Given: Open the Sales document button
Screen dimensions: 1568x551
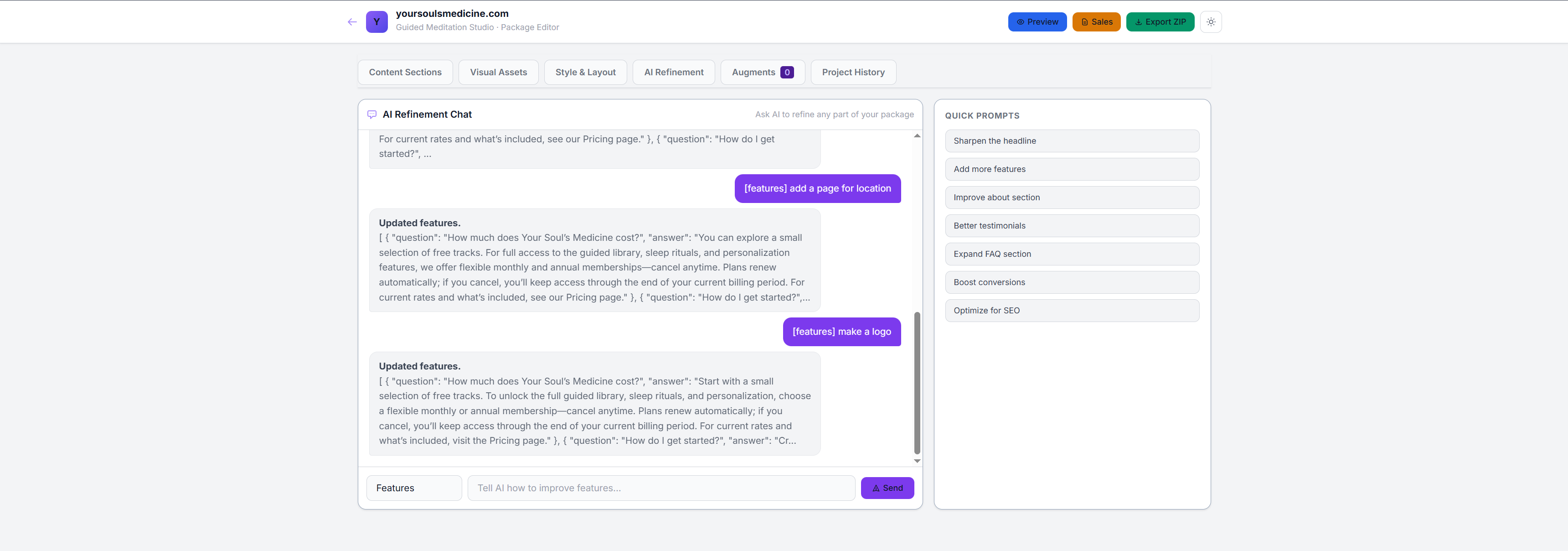Looking at the screenshot, I should click(1096, 22).
